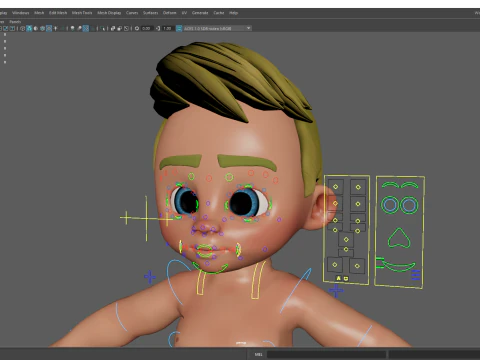The image size is (480, 360).
Task: Click the yellow A icon on slider panel
Action: (x=339, y=278)
